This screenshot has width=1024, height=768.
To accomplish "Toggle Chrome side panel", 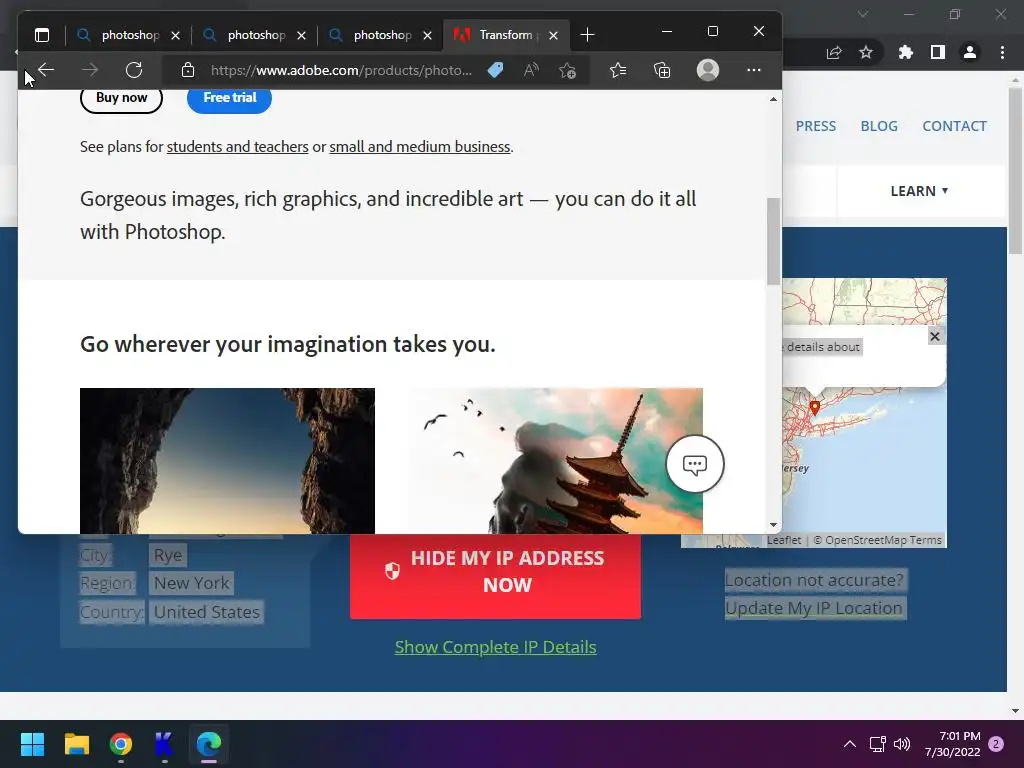I will click(938, 52).
